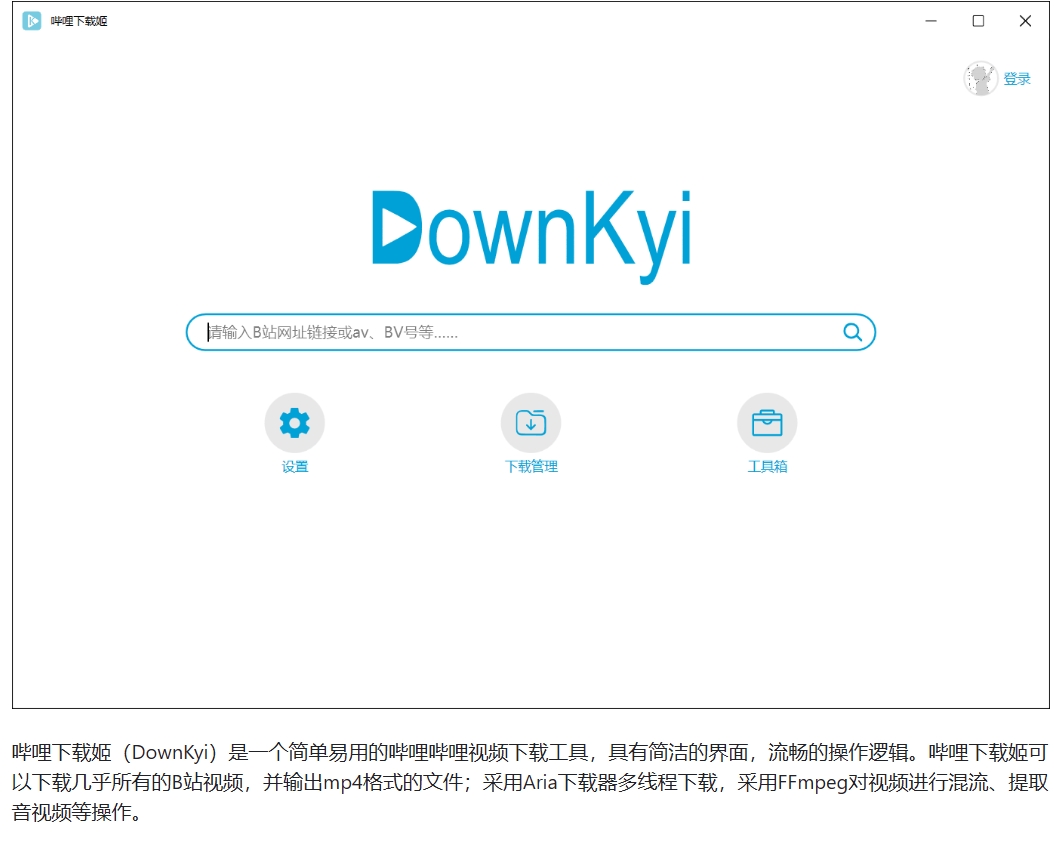Click the DownKyi logo
The height and width of the screenshot is (842, 1054).
[x=531, y=235]
